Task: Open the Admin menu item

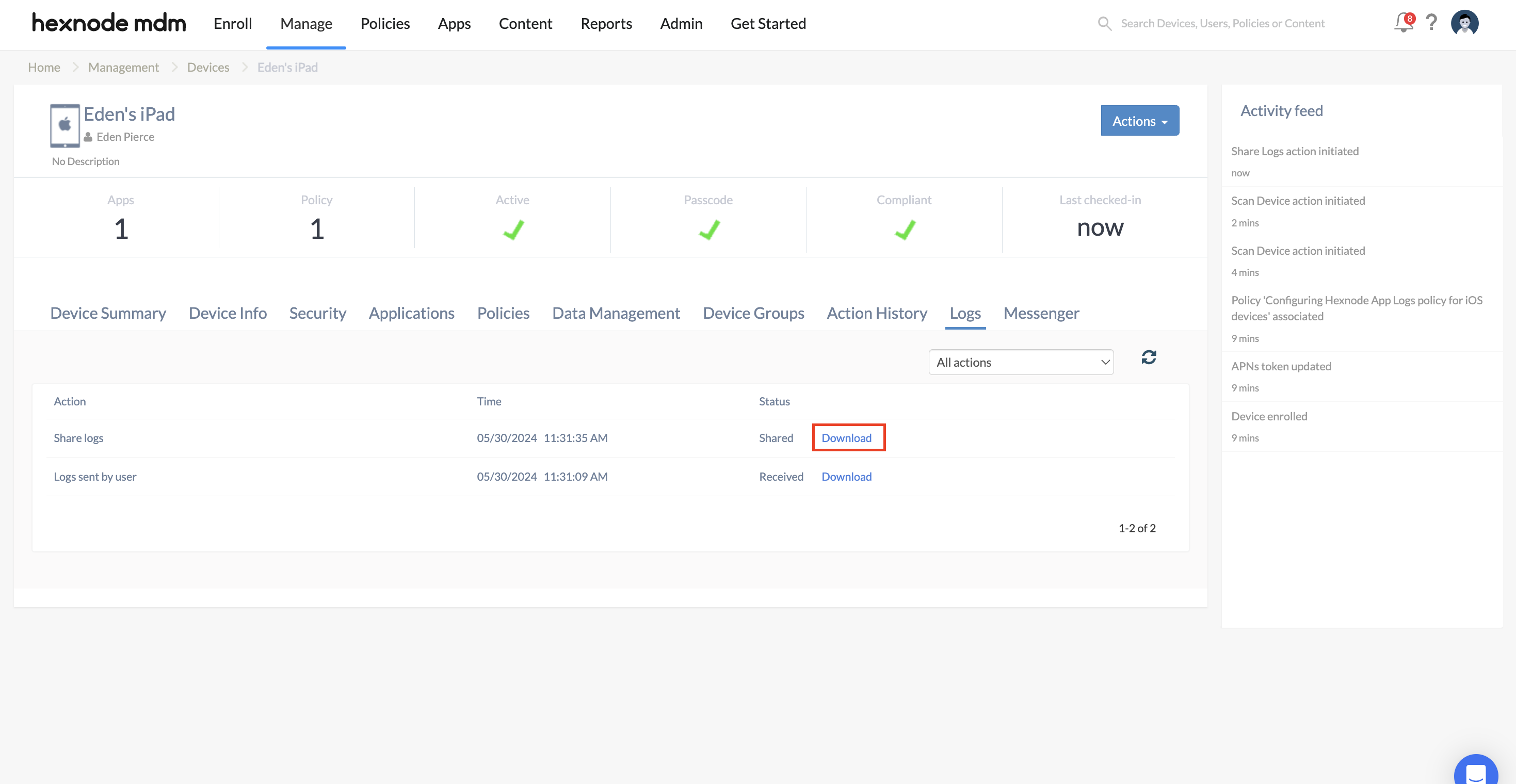Action: click(681, 22)
